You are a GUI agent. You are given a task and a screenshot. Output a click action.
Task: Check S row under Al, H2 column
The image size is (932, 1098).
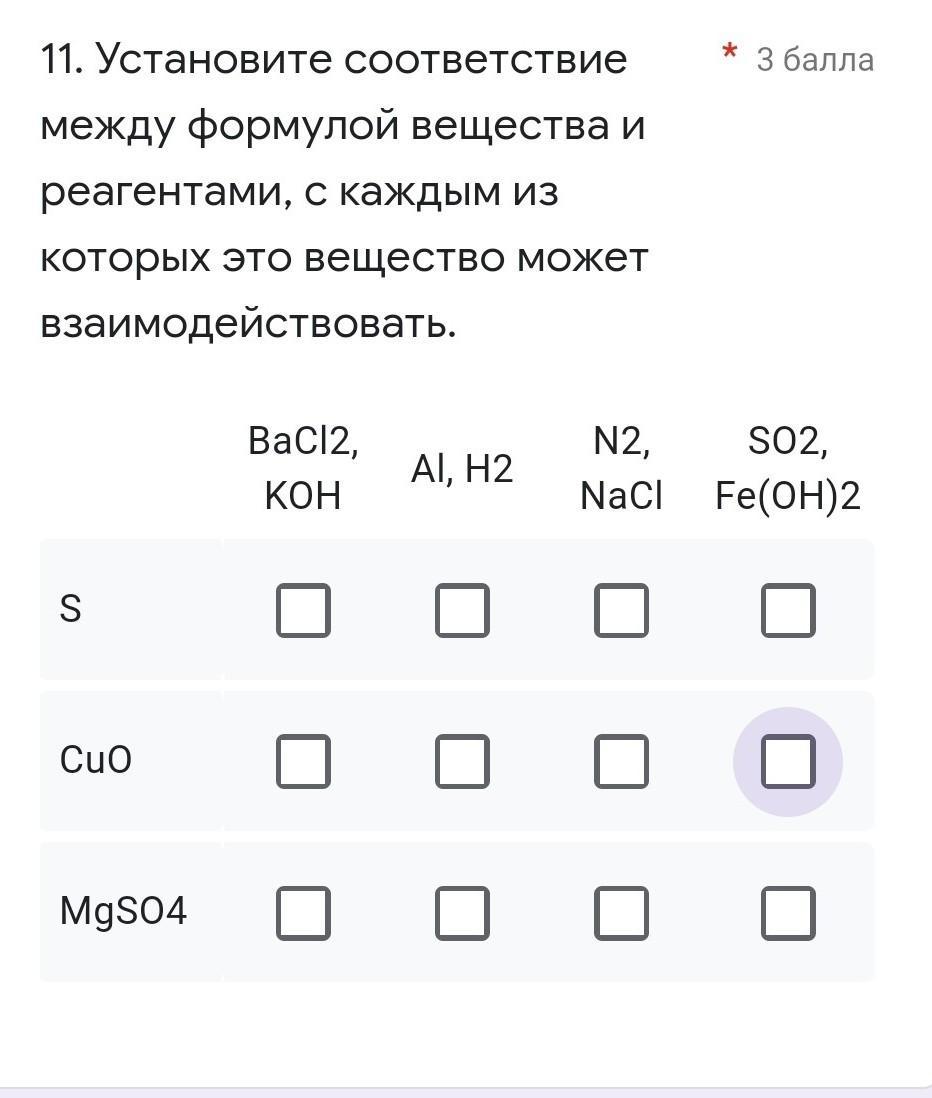[x=462, y=610]
